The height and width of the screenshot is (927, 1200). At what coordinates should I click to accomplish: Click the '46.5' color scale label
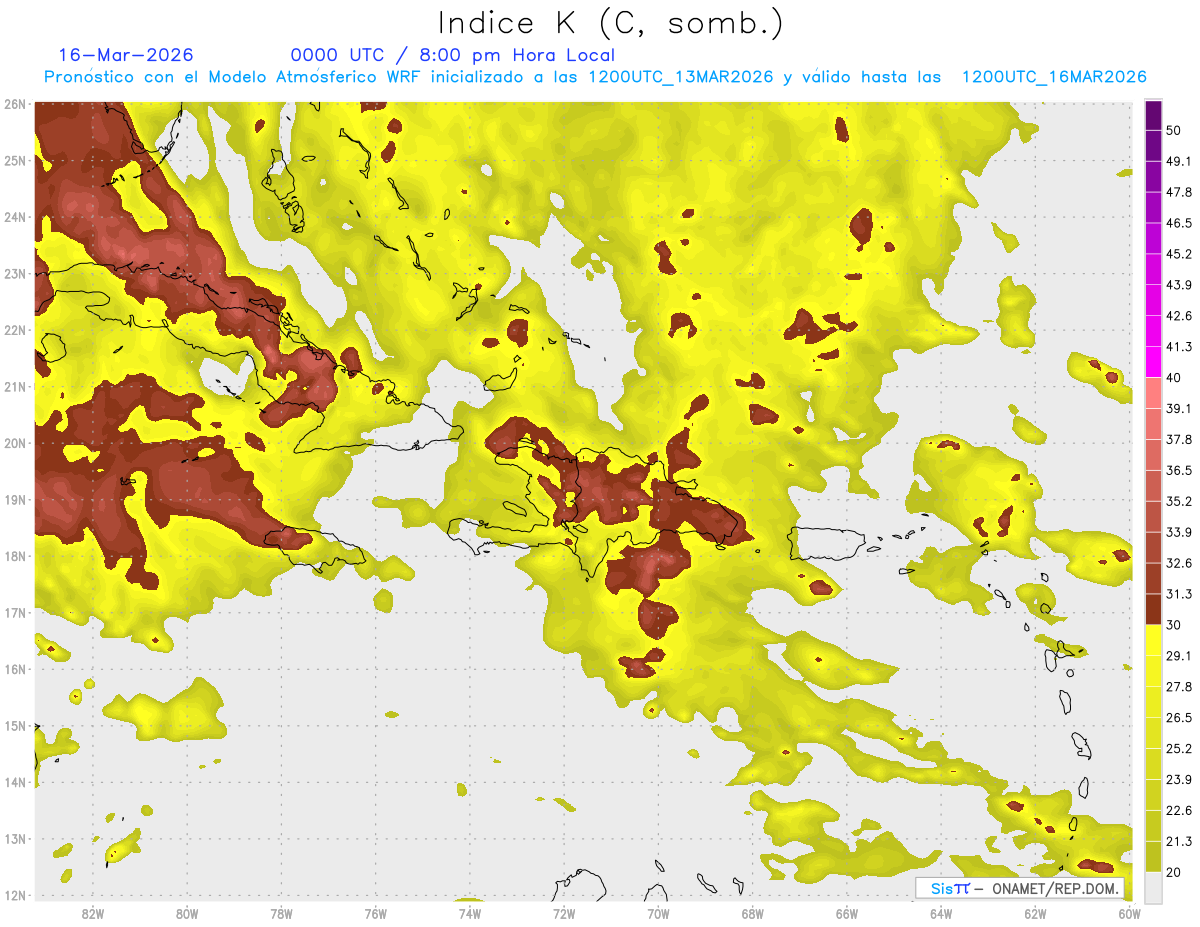[1179, 223]
